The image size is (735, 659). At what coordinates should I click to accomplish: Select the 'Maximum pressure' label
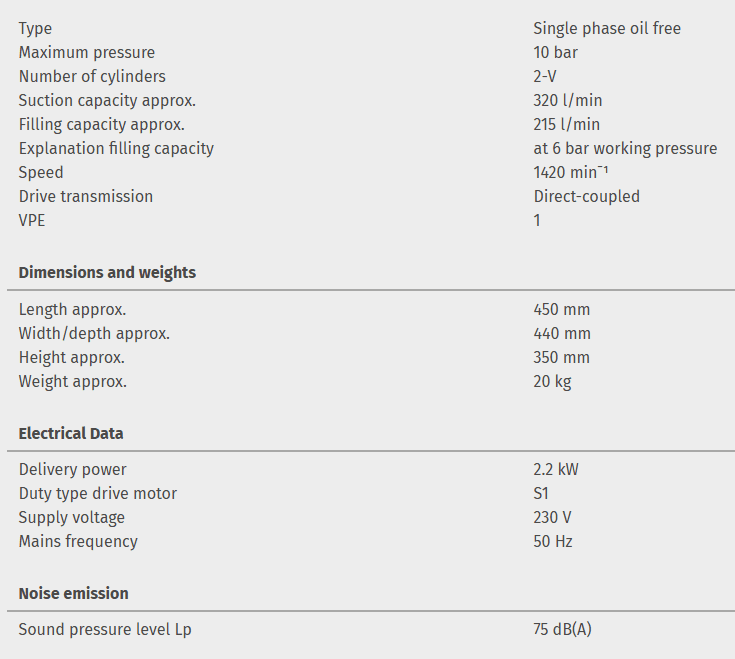tap(87, 52)
